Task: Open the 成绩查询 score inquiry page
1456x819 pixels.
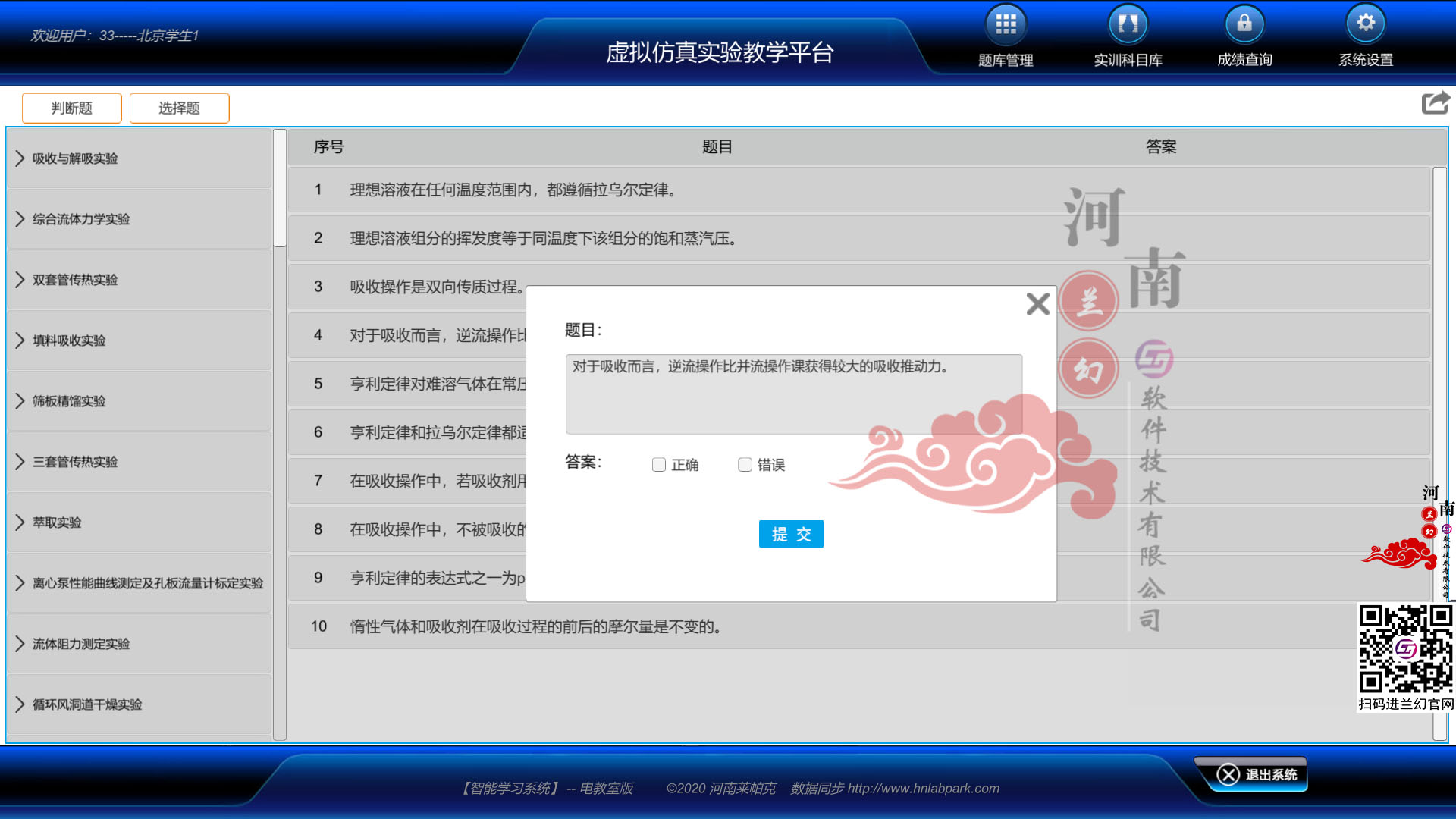Action: pyautogui.click(x=1244, y=34)
